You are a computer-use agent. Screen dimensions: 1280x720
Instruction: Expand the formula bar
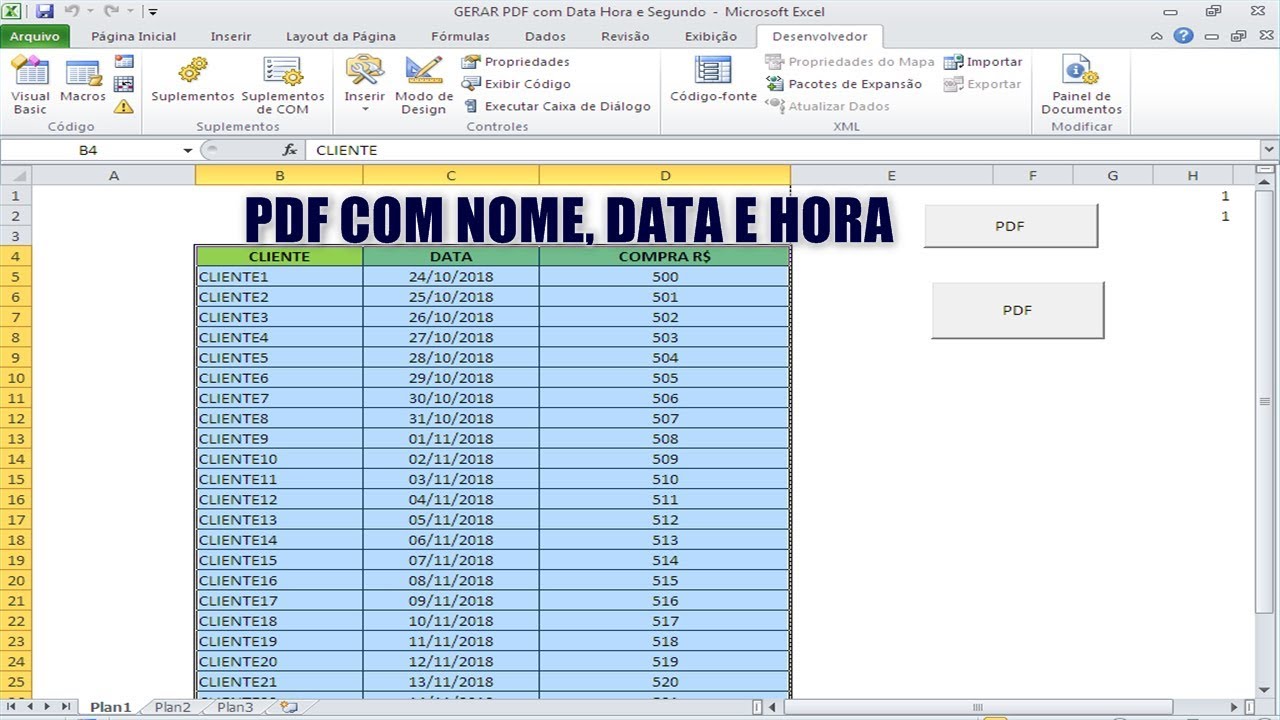[1270, 150]
